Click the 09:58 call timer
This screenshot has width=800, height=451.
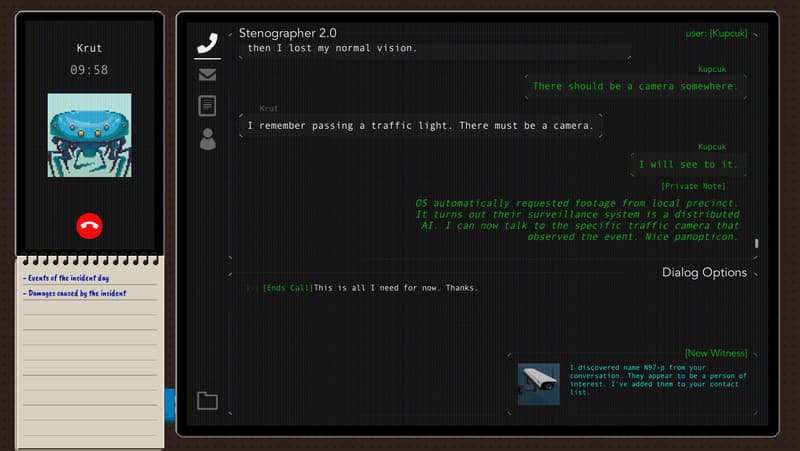89,70
